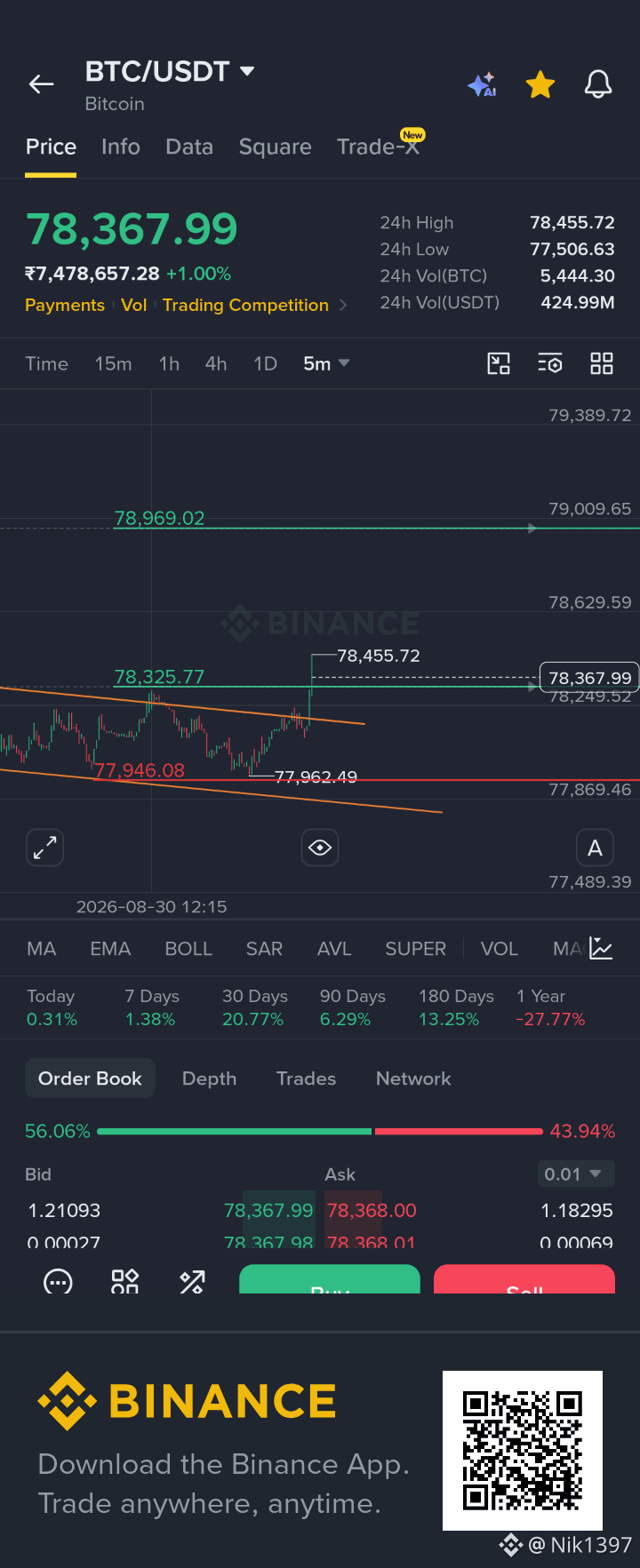Open the 0.01 price precision dropdown
This screenshot has height=1568, width=640.
point(576,1174)
